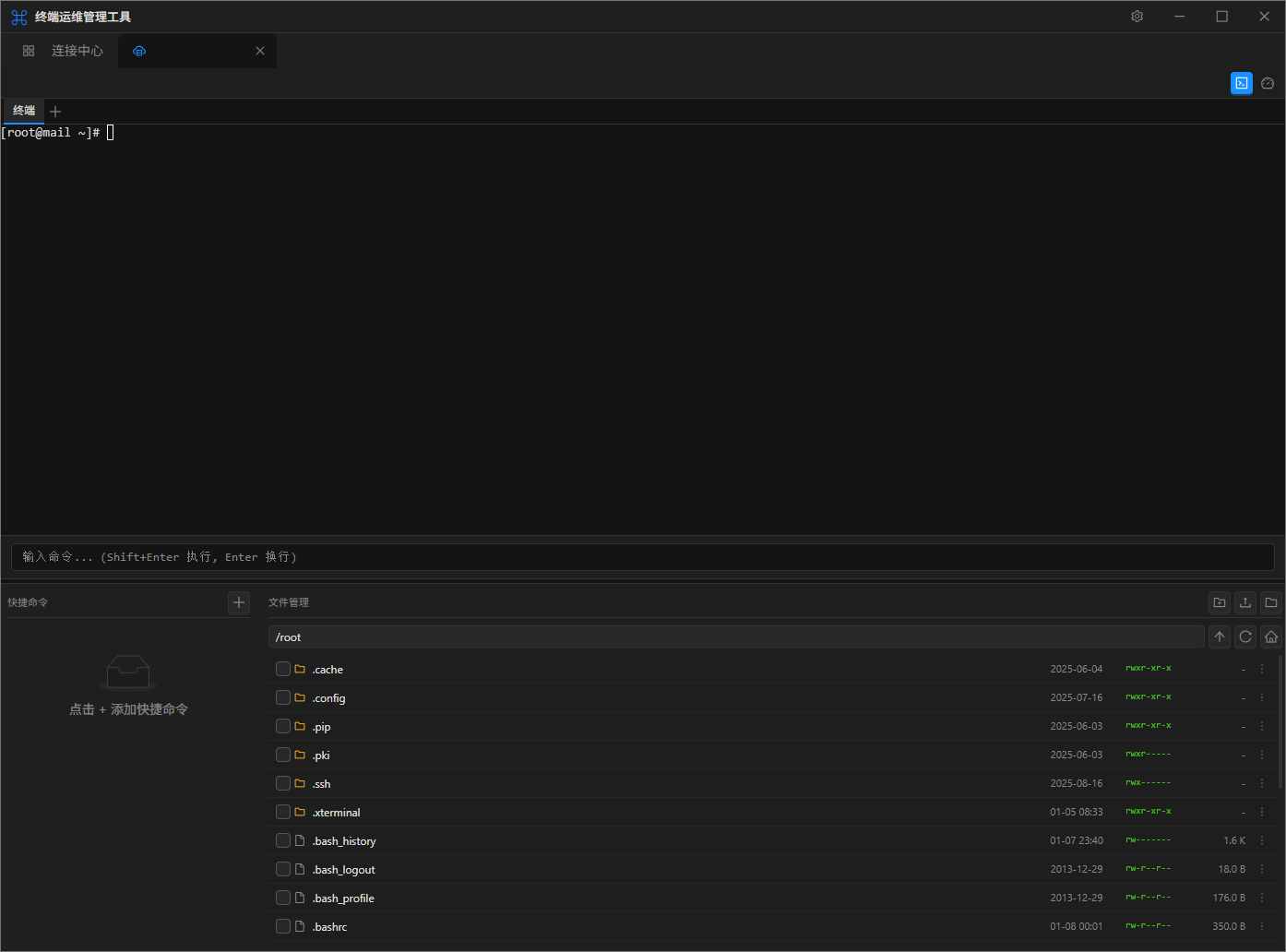Check the box next to .bashrc

click(283, 926)
